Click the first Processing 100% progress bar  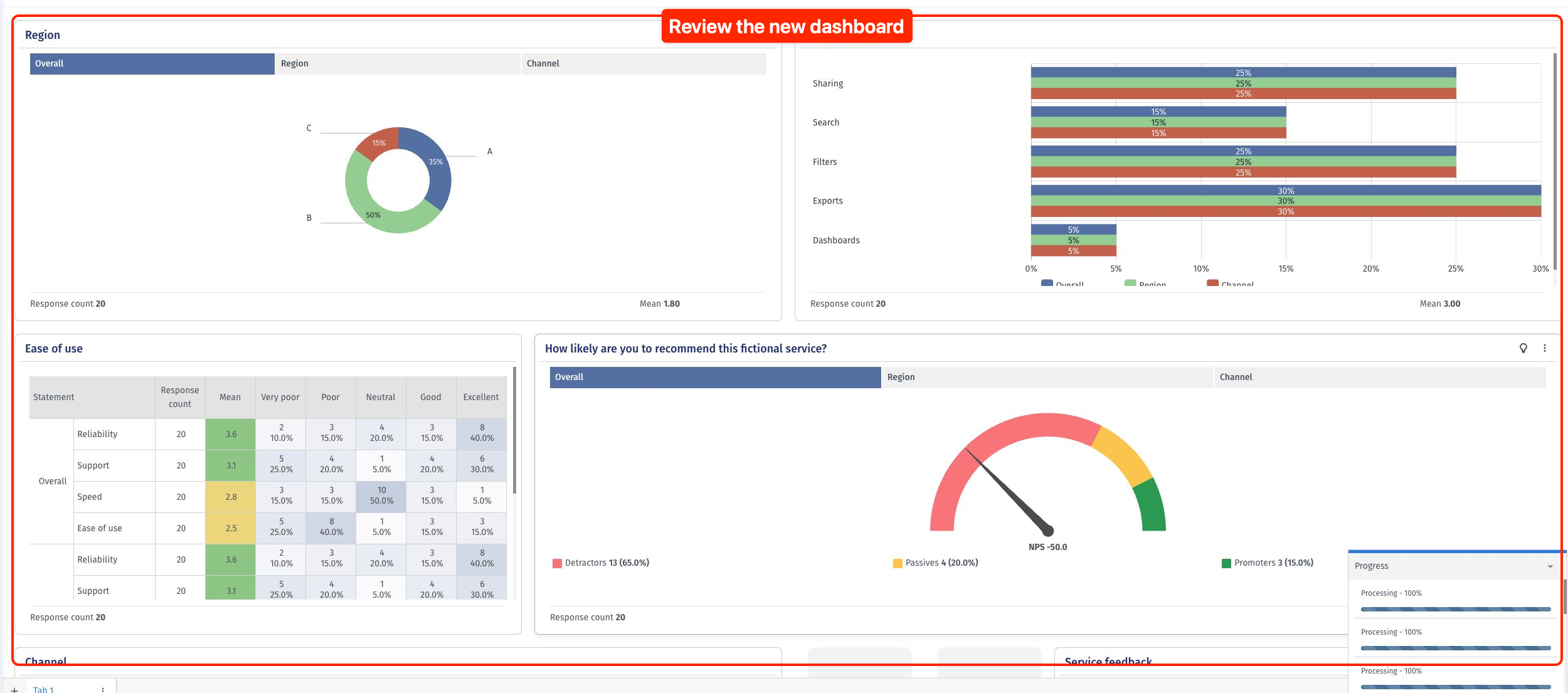click(x=1456, y=609)
